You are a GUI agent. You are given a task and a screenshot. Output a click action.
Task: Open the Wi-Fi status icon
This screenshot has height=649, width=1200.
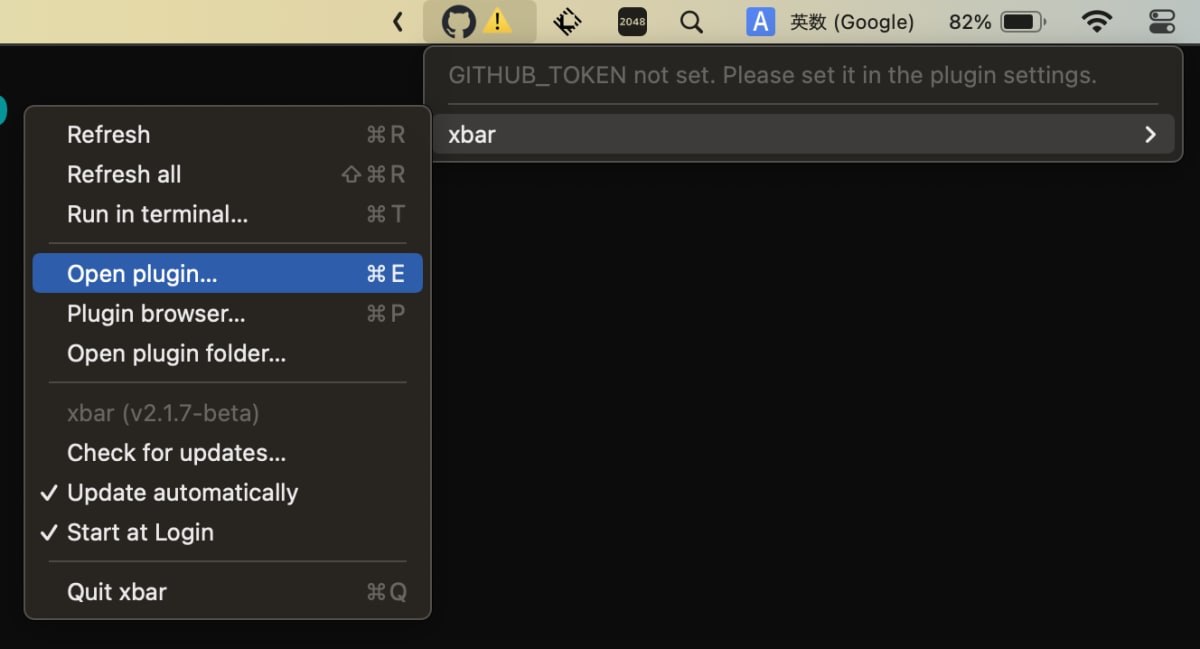pos(1097,21)
